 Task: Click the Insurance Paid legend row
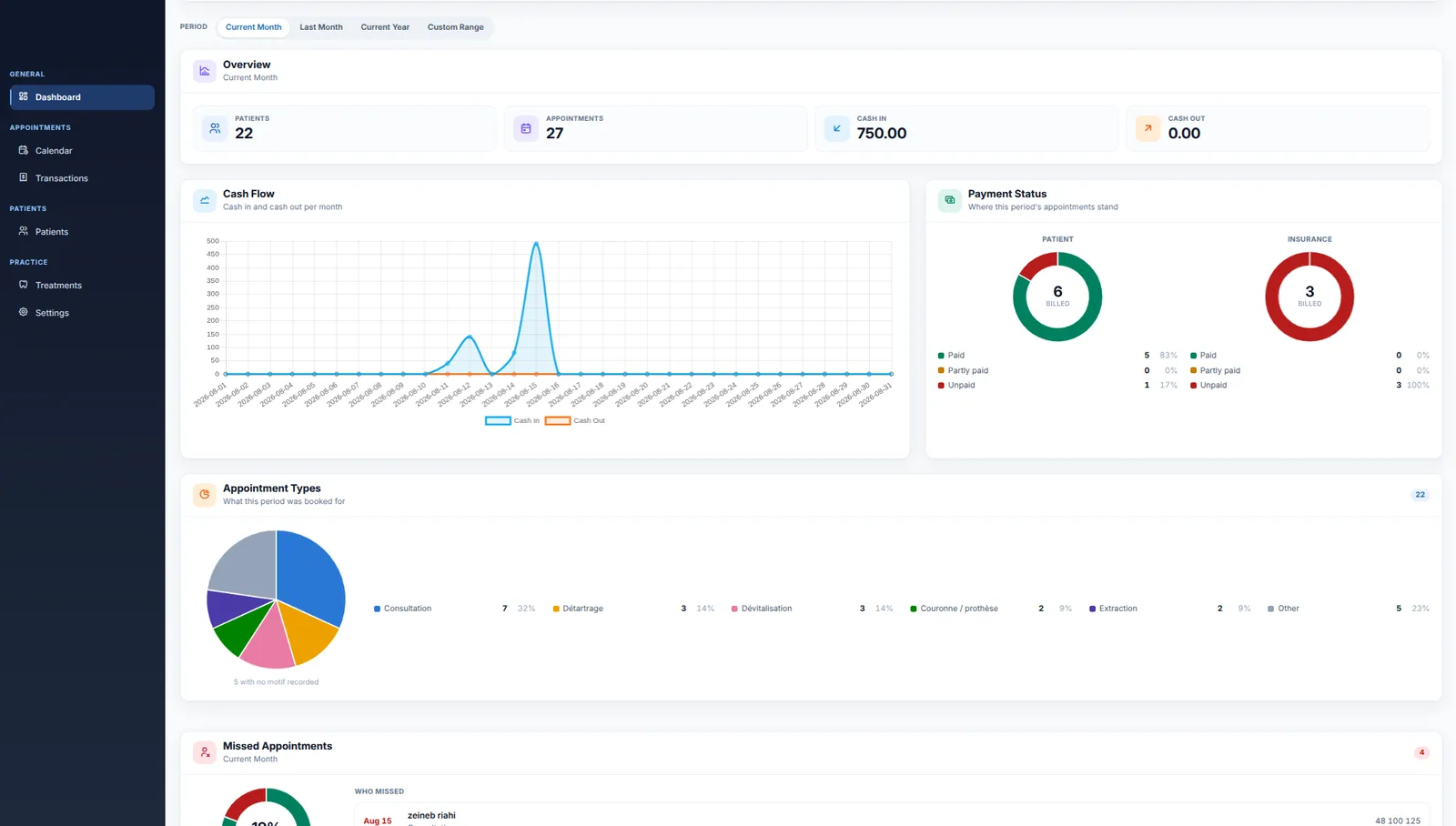(1309, 356)
